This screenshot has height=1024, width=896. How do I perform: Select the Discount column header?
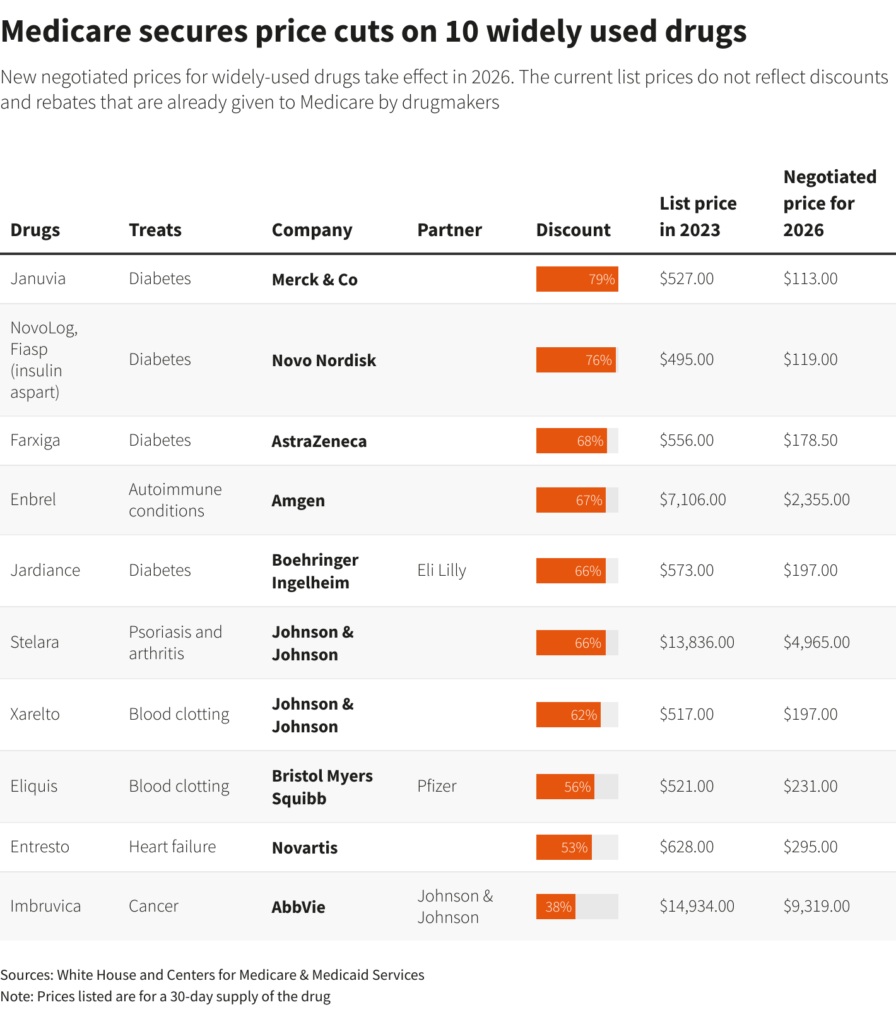click(573, 230)
